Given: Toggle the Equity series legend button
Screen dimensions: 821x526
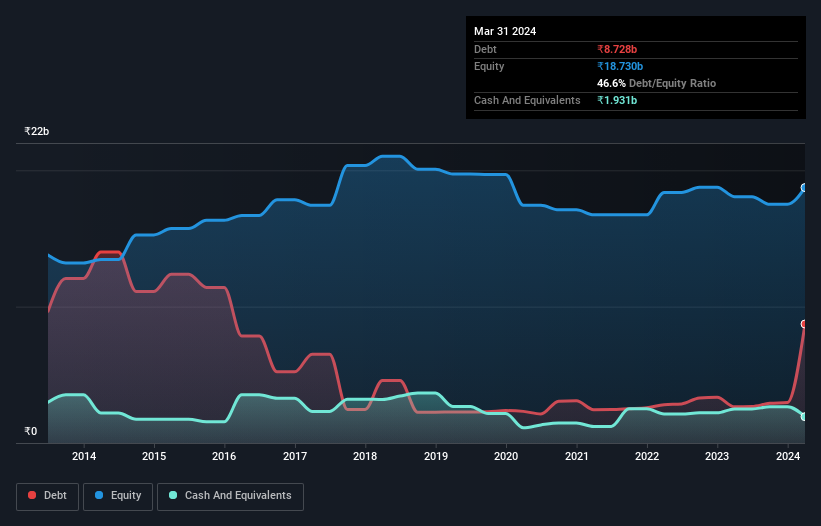Looking at the screenshot, I should [x=118, y=496].
